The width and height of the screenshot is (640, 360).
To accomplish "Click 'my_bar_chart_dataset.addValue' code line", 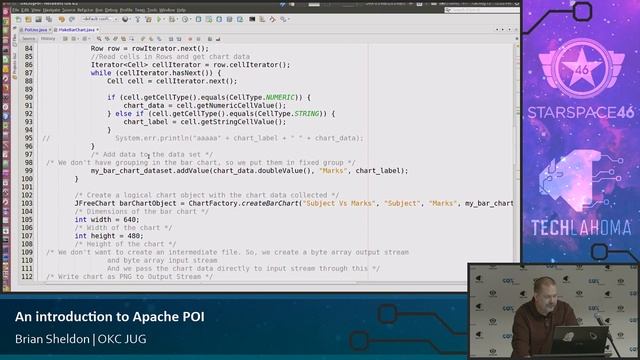I will click(x=249, y=171).
